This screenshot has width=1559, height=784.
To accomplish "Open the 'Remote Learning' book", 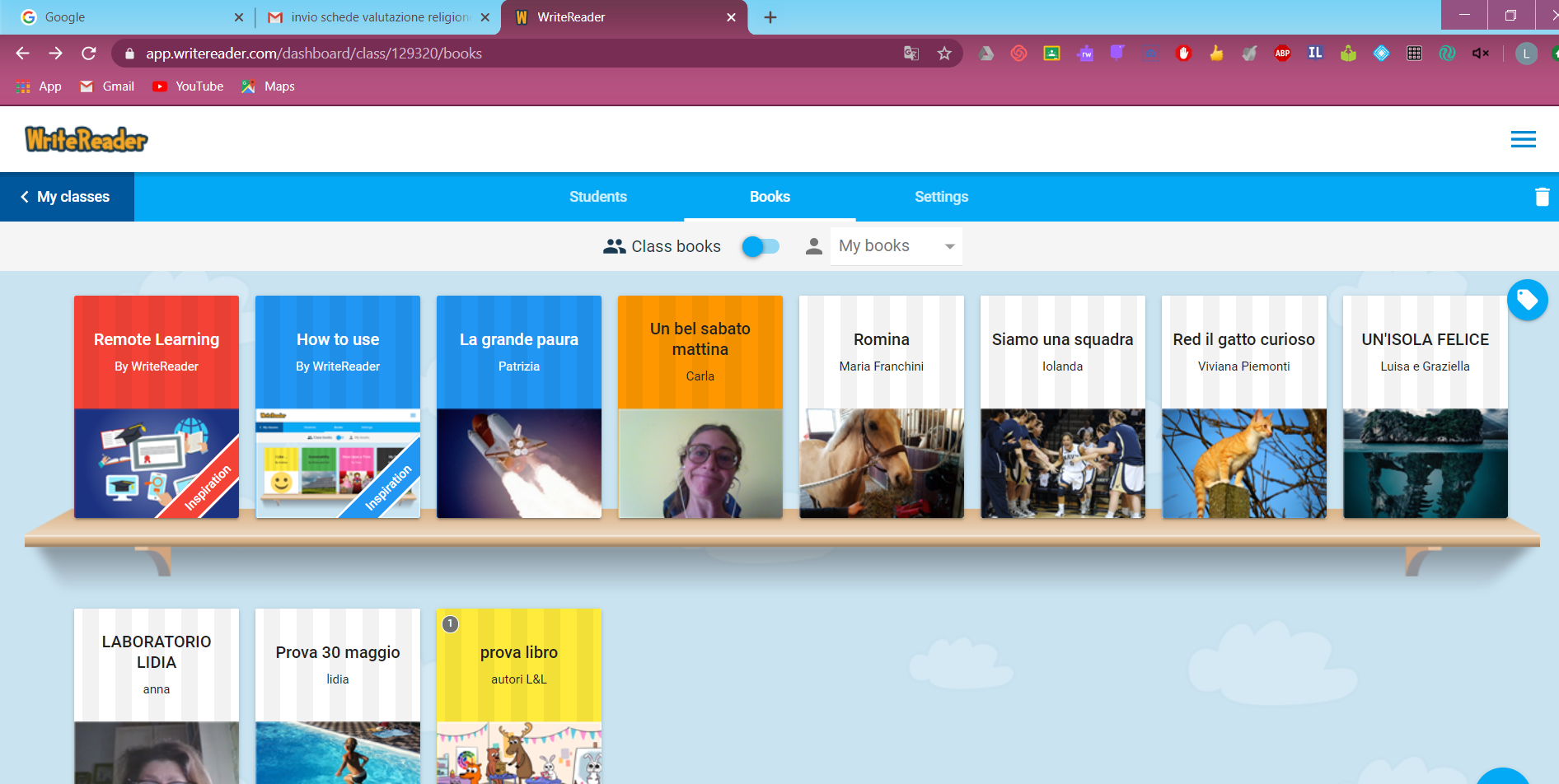I will click(157, 407).
